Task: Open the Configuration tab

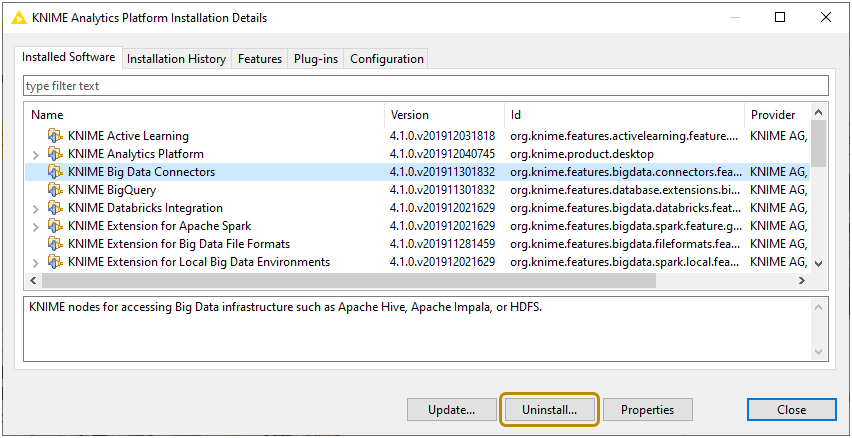Action: [386, 59]
